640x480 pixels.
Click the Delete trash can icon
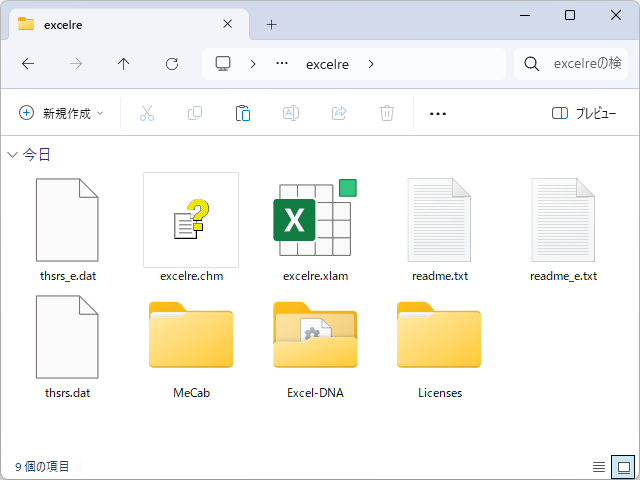point(387,113)
